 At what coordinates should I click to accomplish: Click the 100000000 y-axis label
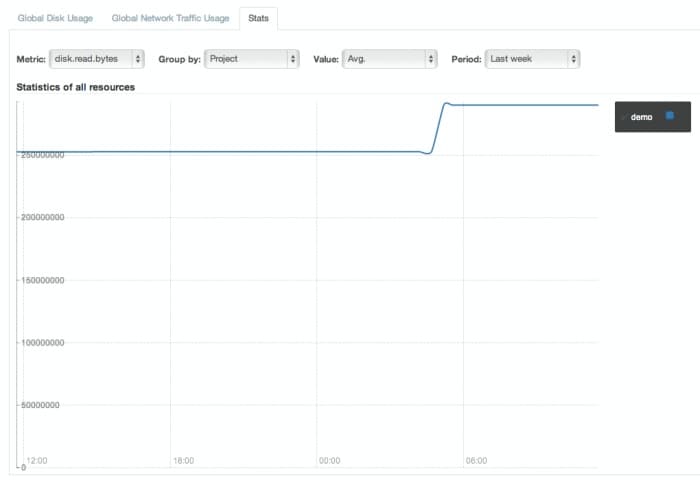pos(42,343)
